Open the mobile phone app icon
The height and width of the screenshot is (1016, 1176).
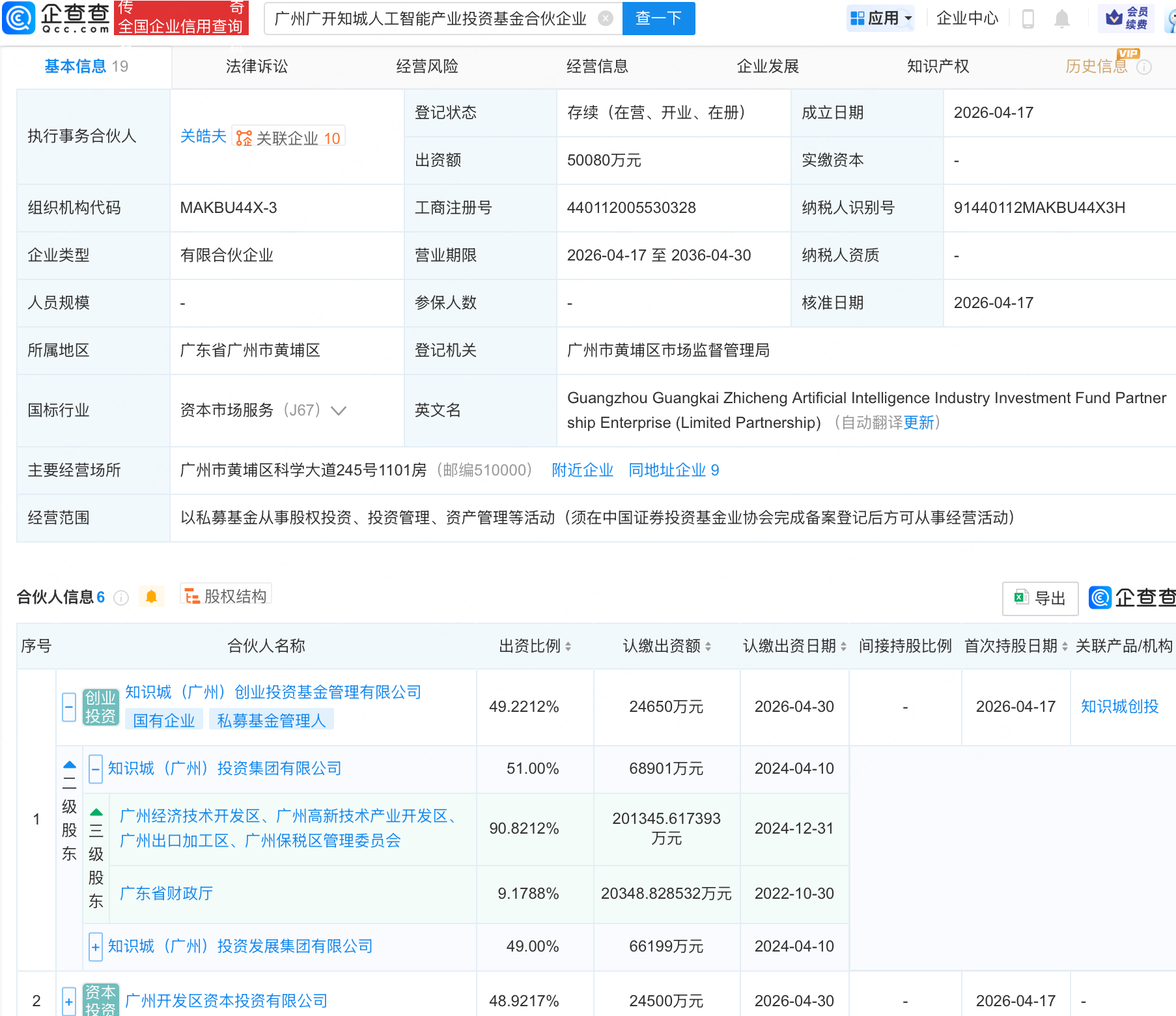1028,19
